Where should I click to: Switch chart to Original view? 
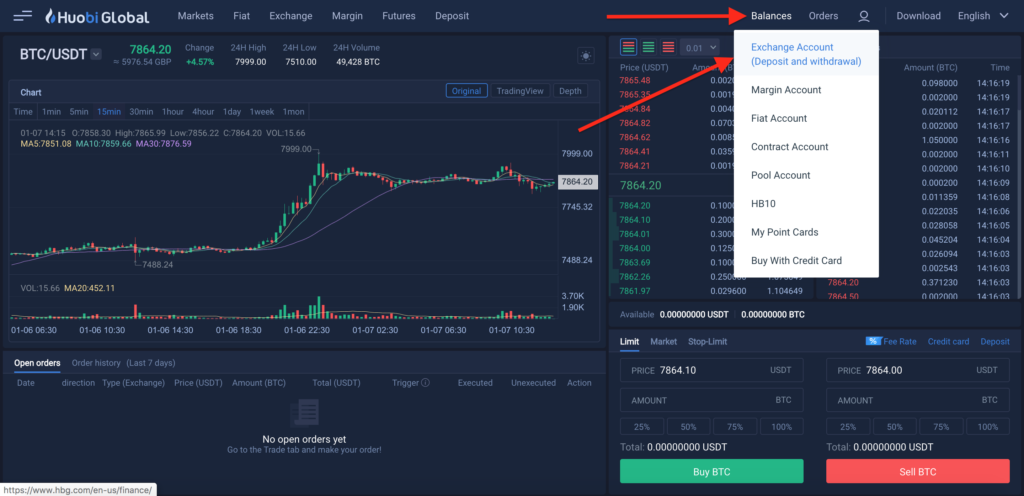pyautogui.click(x=466, y=91)
